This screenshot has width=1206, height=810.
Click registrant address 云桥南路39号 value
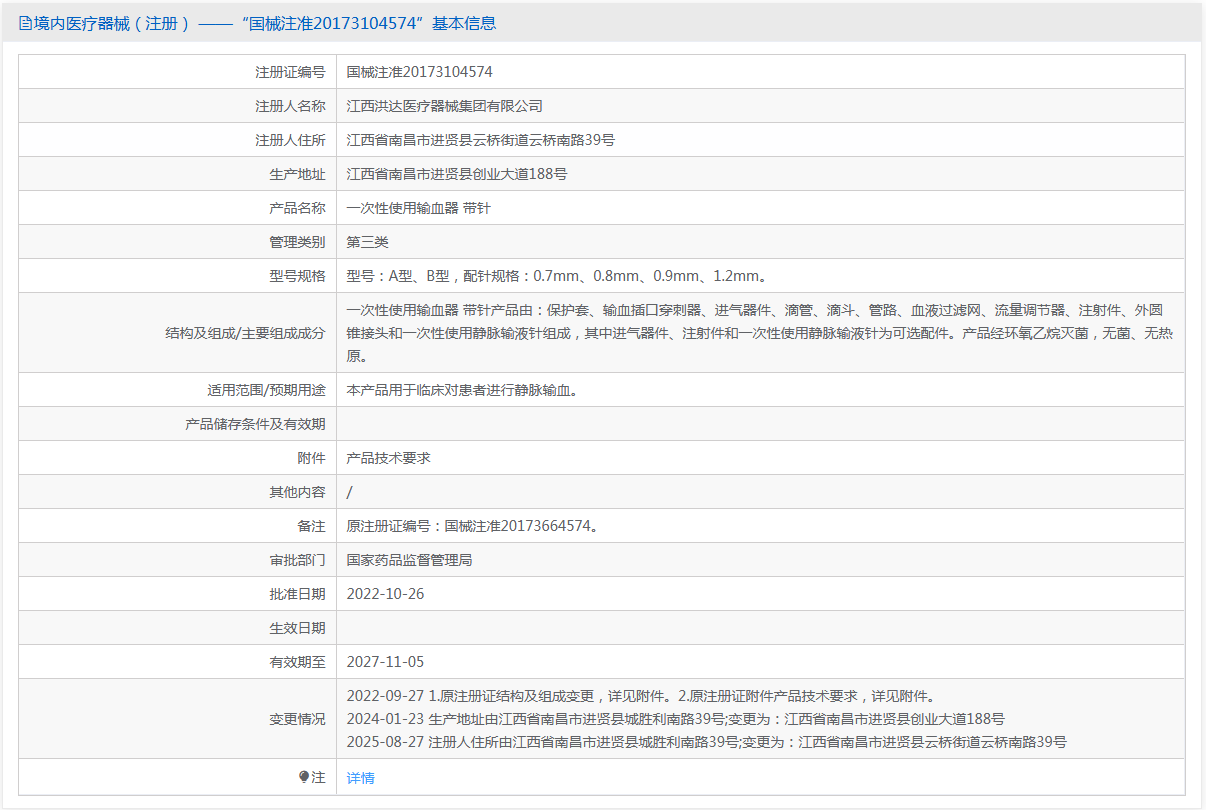click(x=481, y=140)
